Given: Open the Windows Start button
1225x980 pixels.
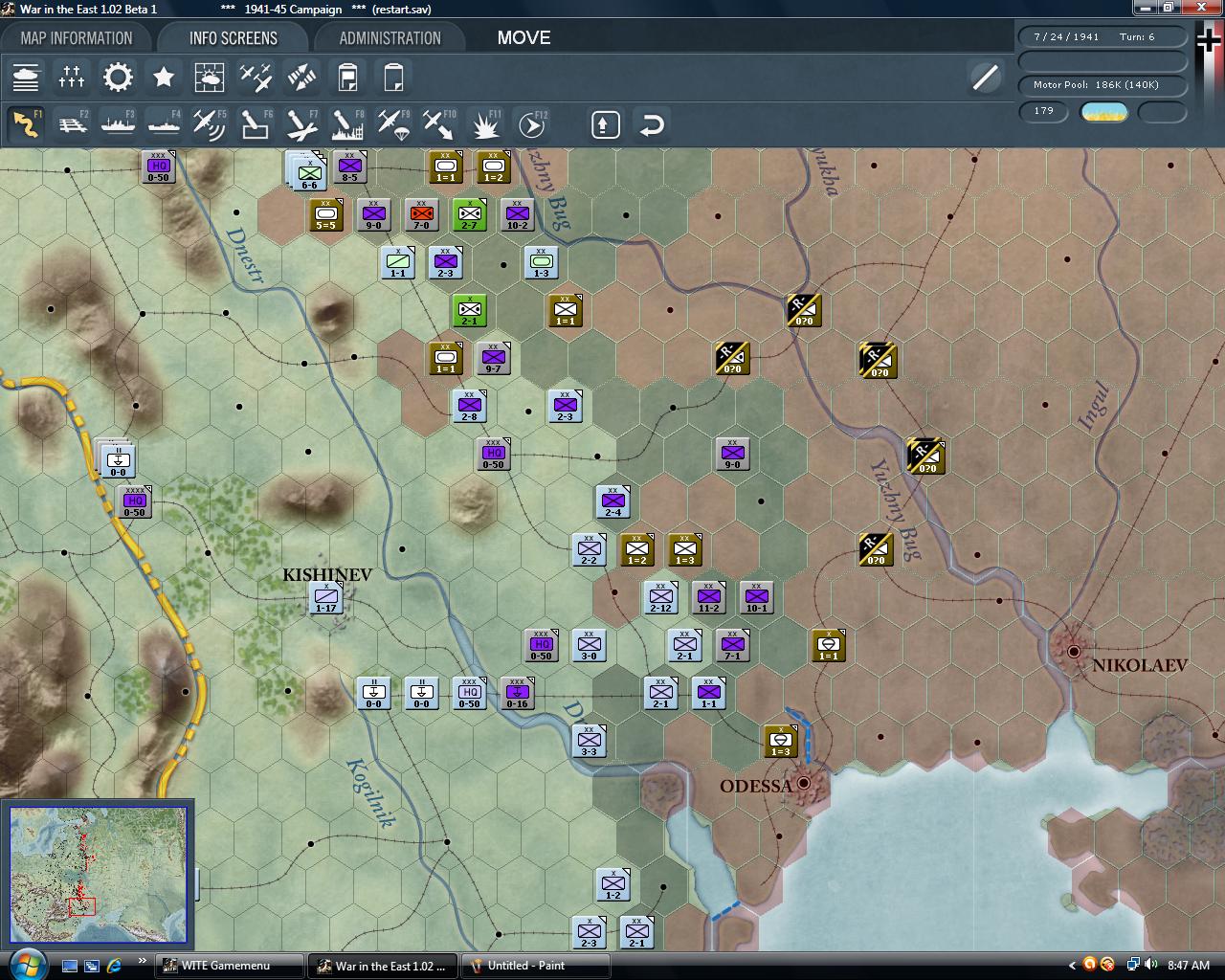Looking at the screenshot, I should click(x=26, y=964).
